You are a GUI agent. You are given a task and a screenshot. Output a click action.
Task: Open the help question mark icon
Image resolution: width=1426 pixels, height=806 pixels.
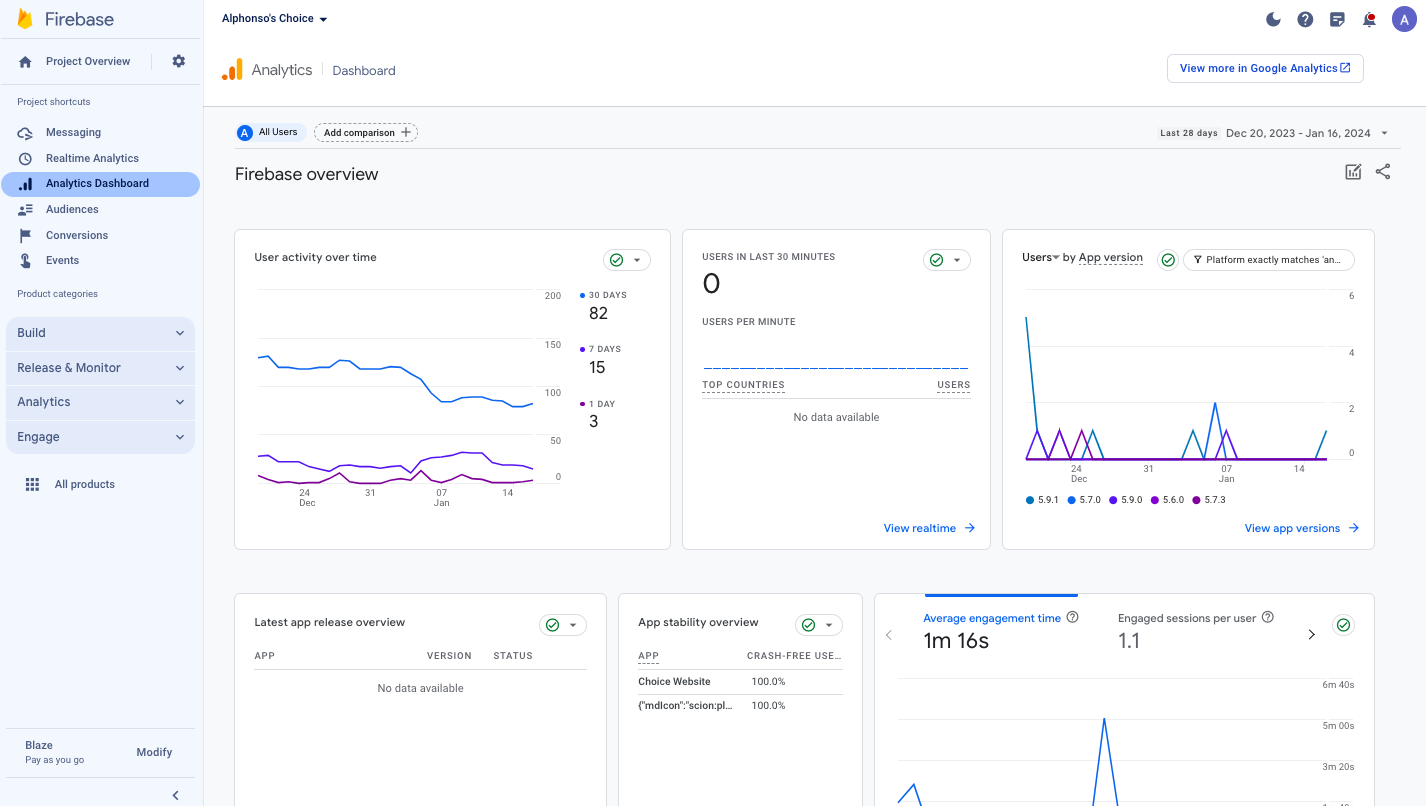(1305, 19)
